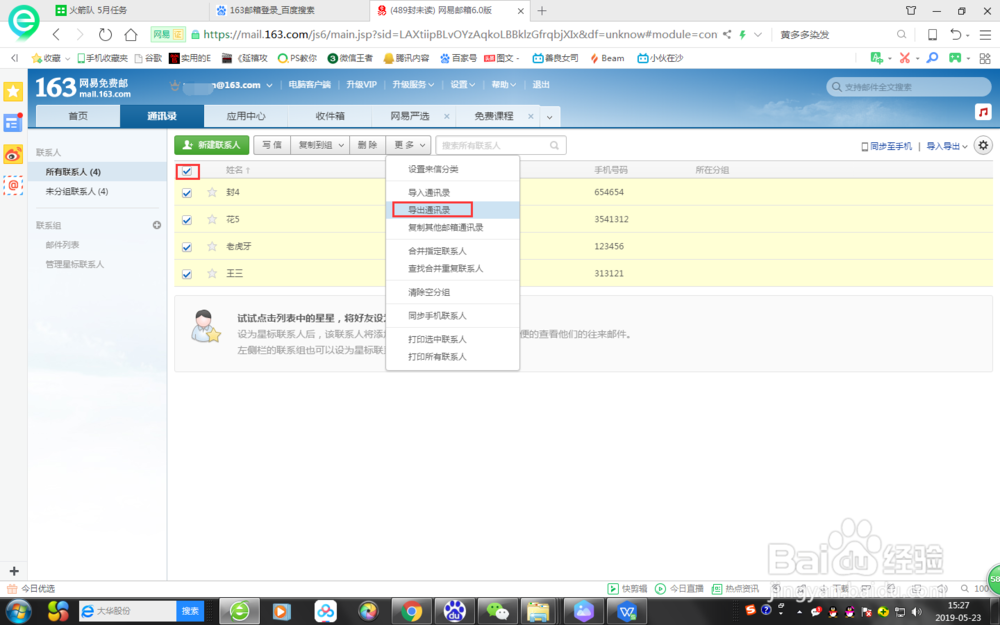
Task: Click the magnifier in the contact search box
Action: pyautogui.click(x=556, y=145)
